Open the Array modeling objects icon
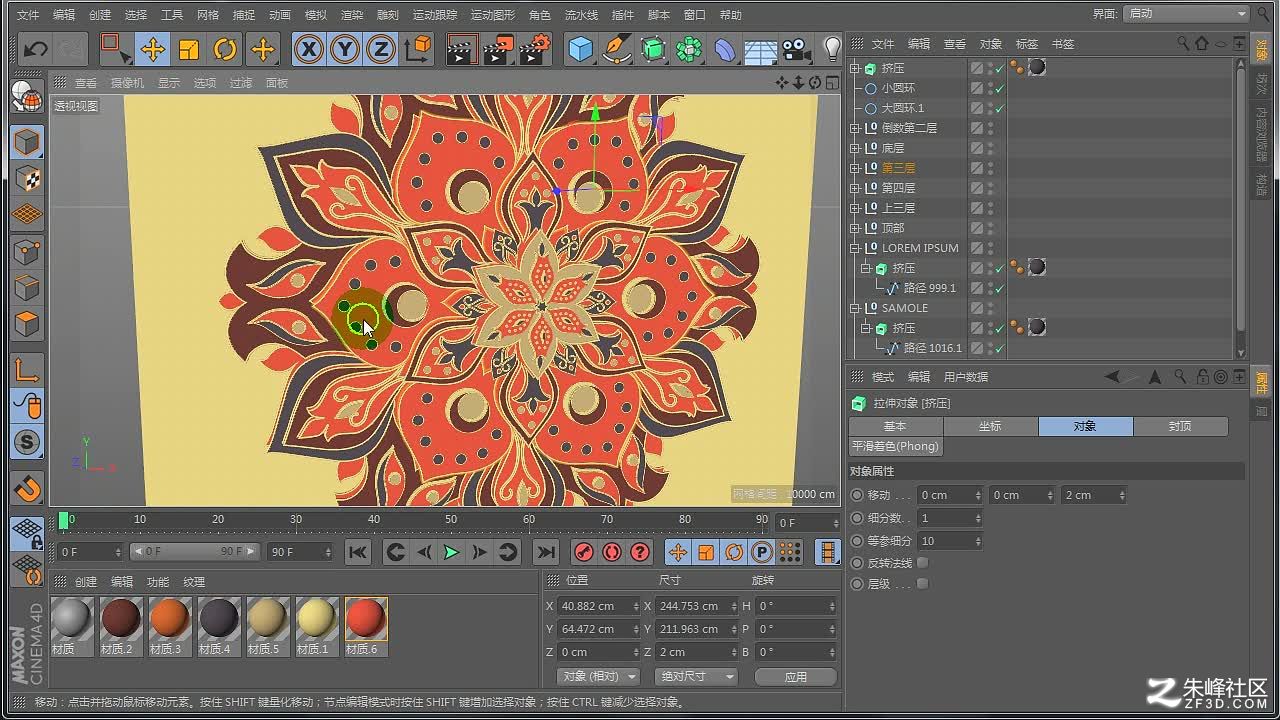This screenshot has height=720, width=1280. [x=689, y=49]
